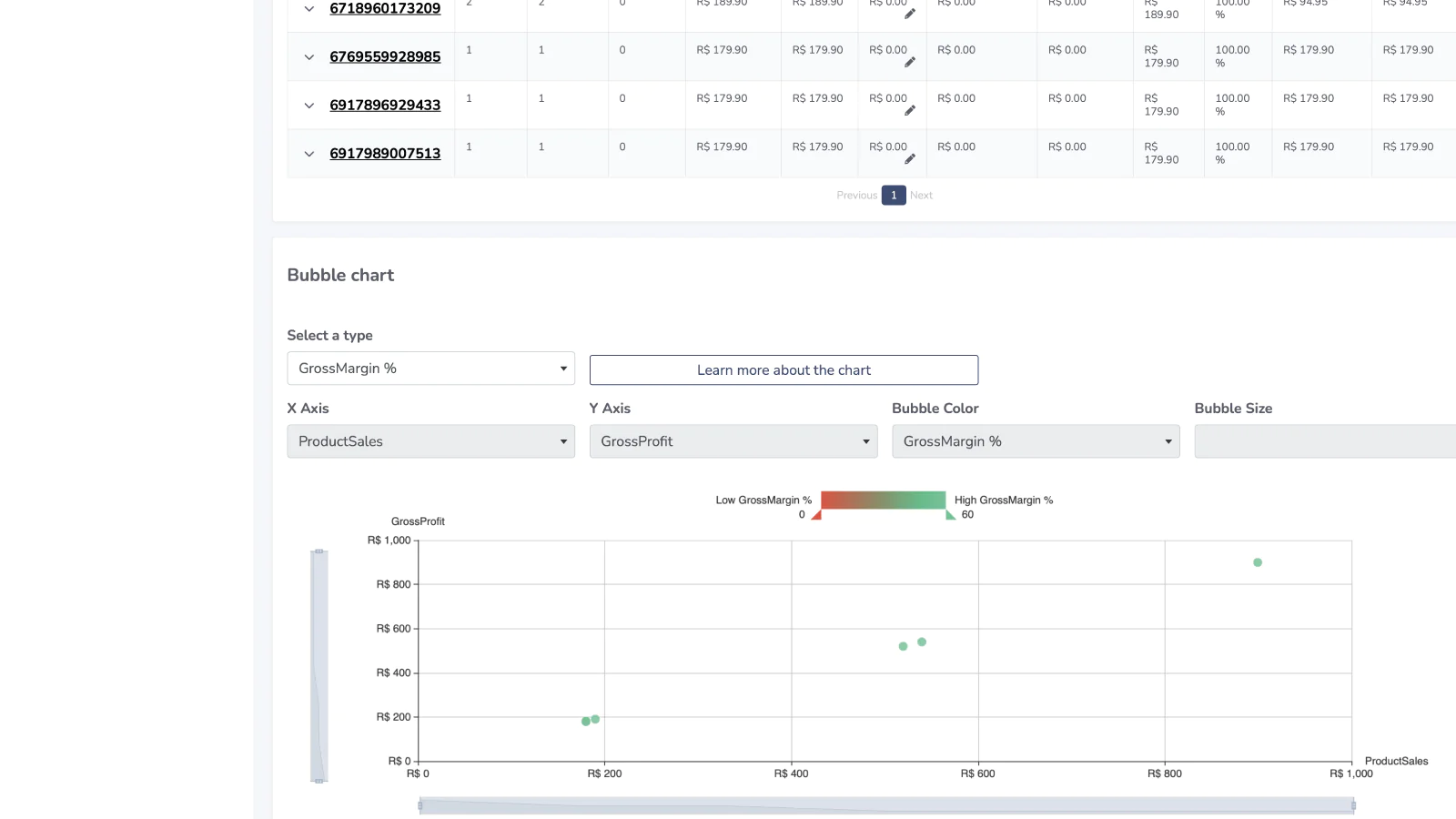Screen dimensions: 1456x819
Task: Click the top-right bubble near R$ 900 sales
Action: pyautogui.click(x=1258, y=562)
